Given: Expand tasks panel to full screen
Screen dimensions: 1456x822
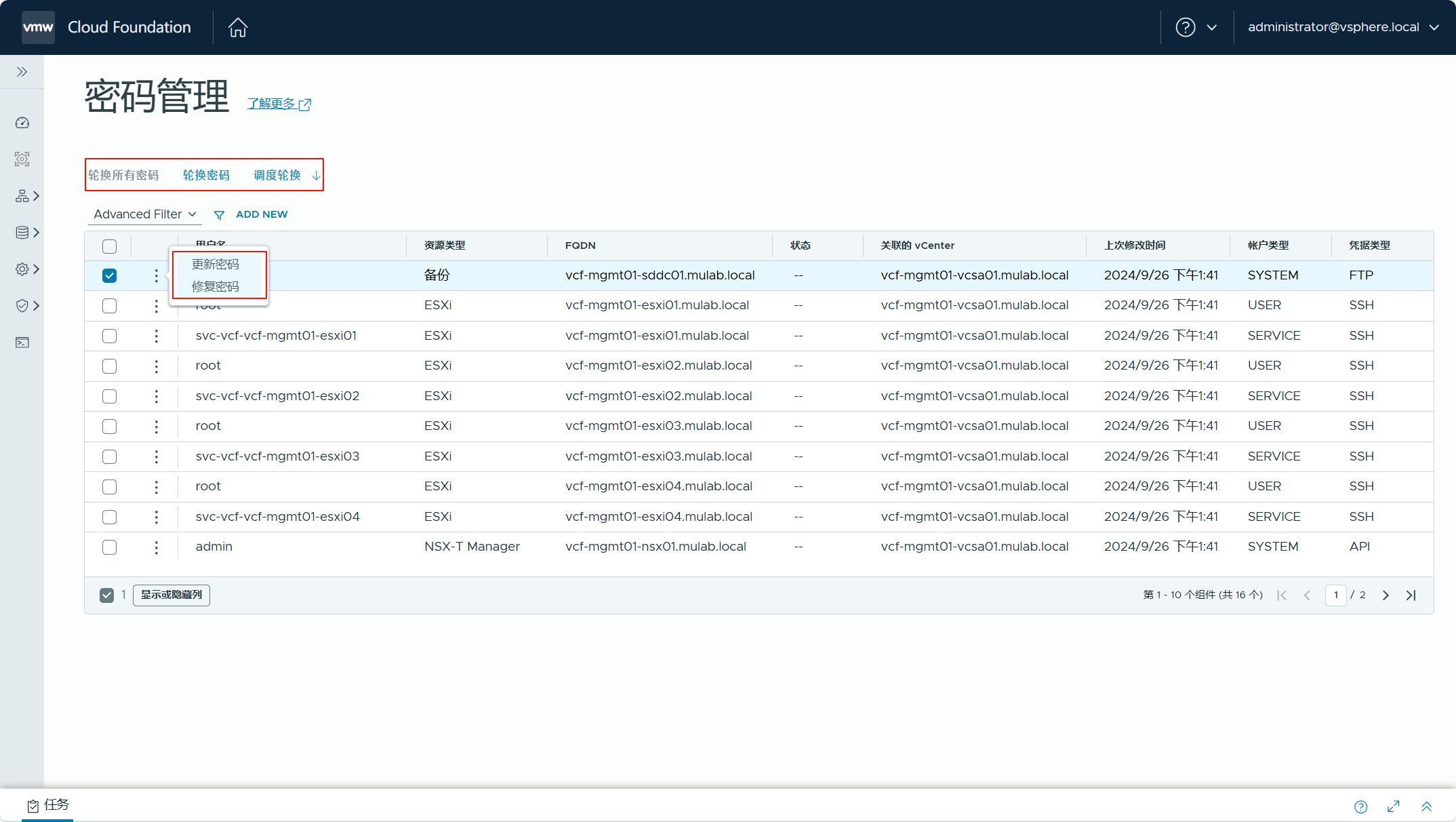Looking at the screenshot, I should (x=1394, y=806).
